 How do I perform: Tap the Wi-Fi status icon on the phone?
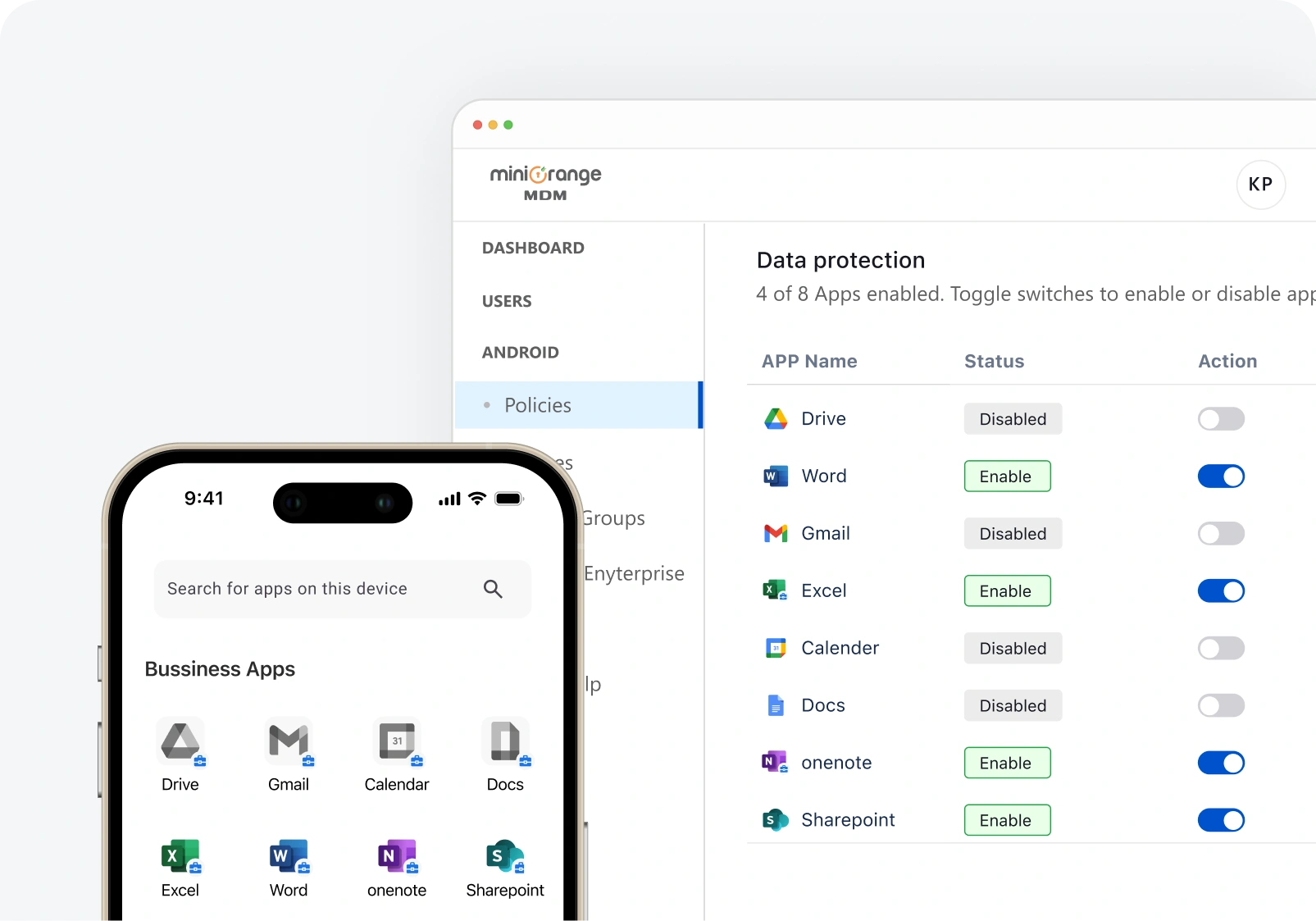477,498
